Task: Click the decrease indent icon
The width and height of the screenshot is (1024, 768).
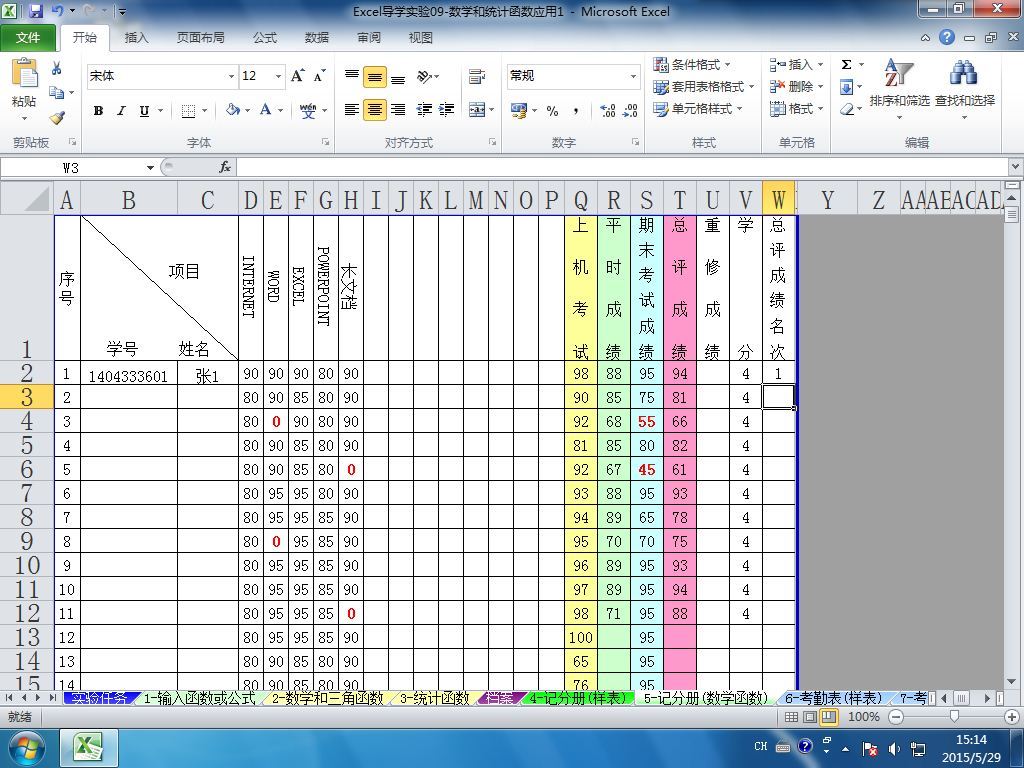Action: tap(424, 110)
